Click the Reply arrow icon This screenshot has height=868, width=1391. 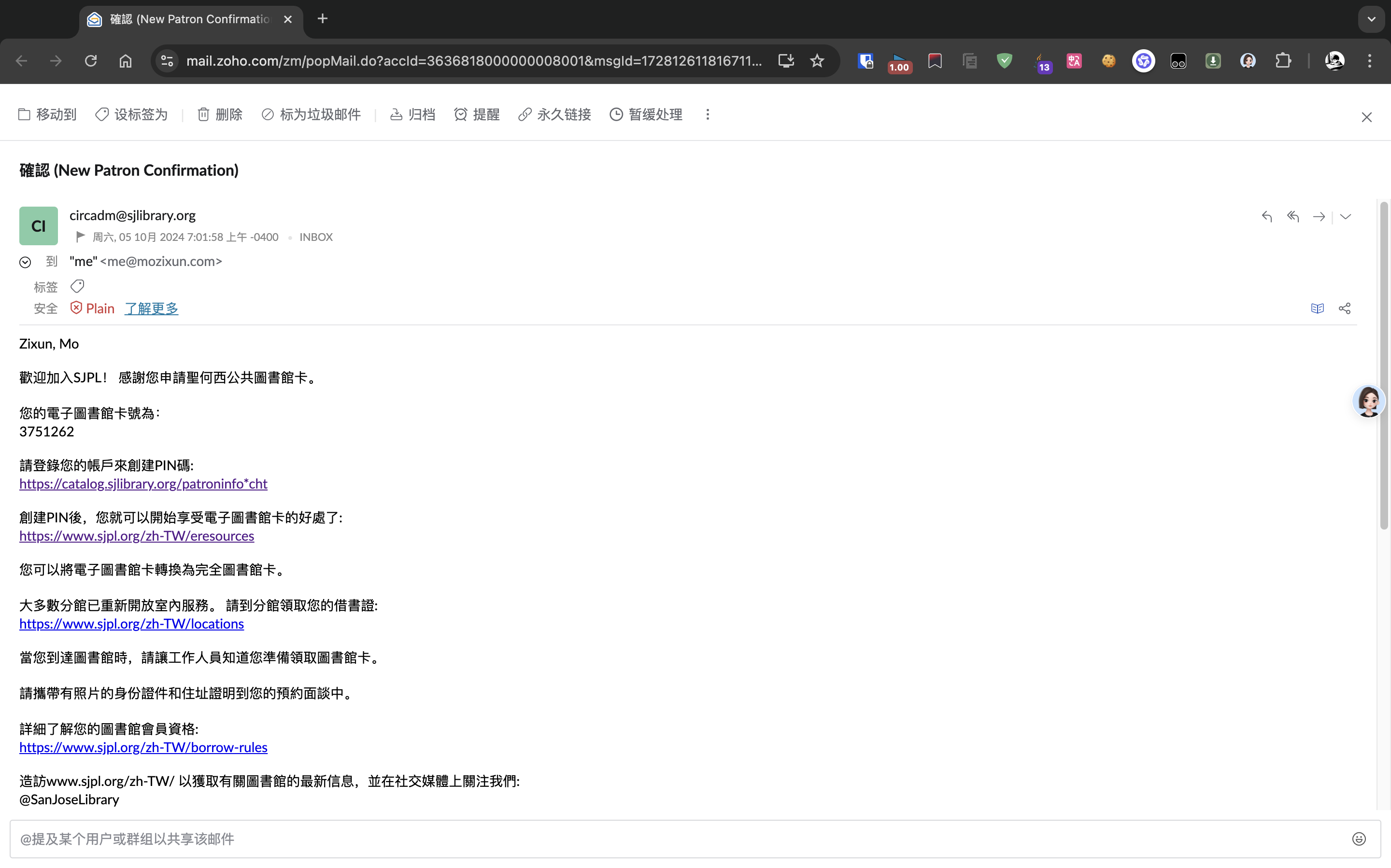pyautogui.click(x=1266, y=216)
